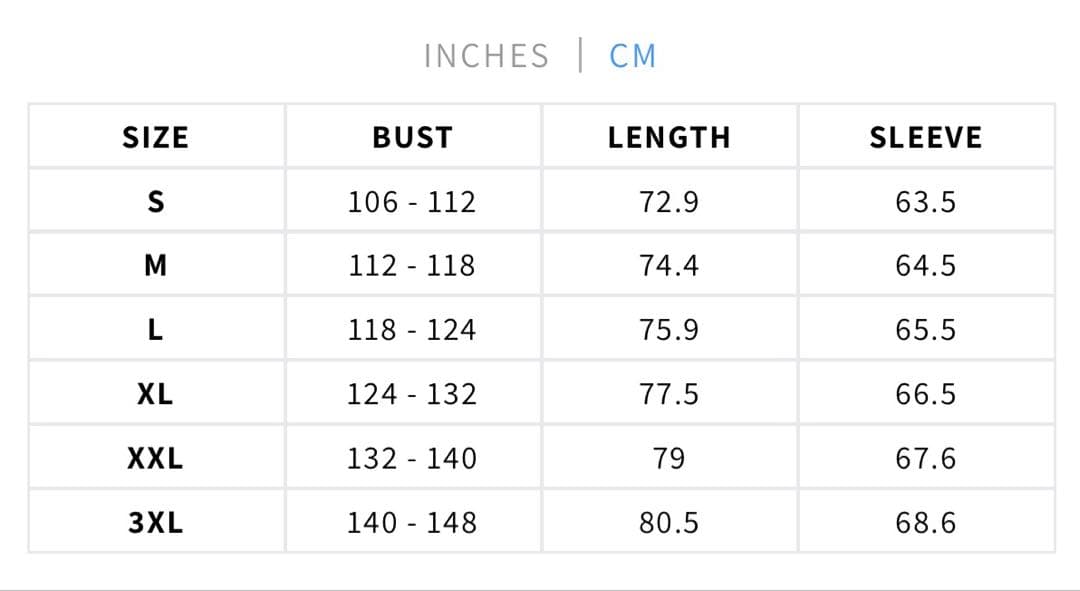
Task: Click bust value 106 - 112
Action: click(412, 202)
